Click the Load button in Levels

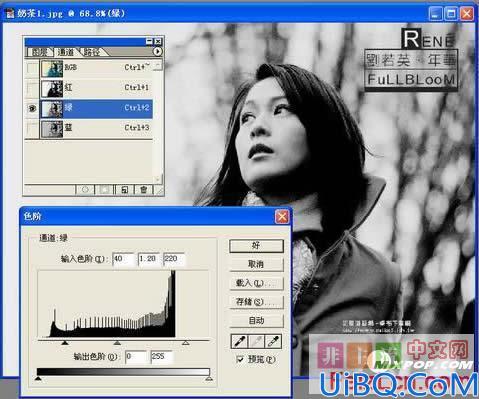(x=256, y=283)
